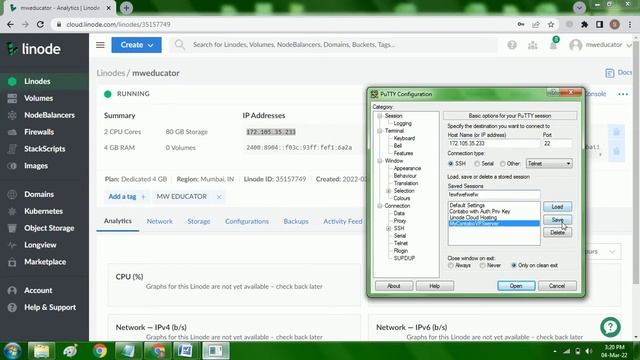Open the green chat help bubble
The height and width of the screenshot is (360, 640).
(x=610, y=327)
